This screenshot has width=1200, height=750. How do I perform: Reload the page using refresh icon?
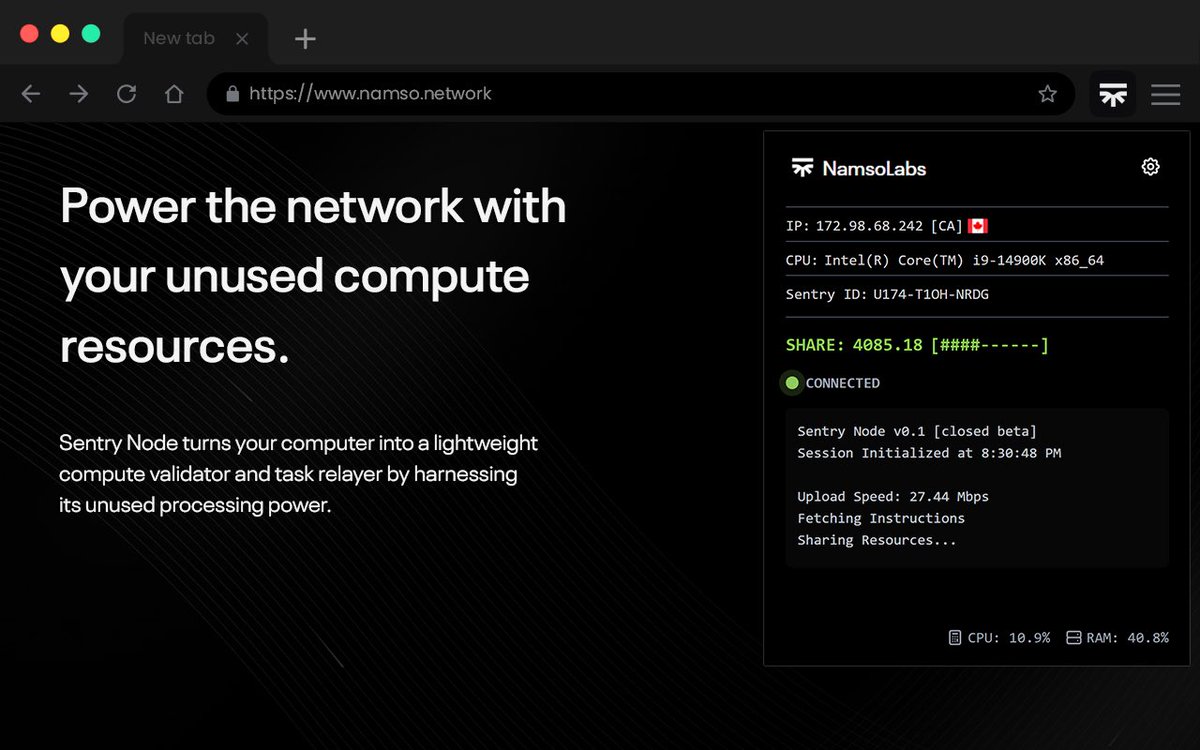coord(126,93)
